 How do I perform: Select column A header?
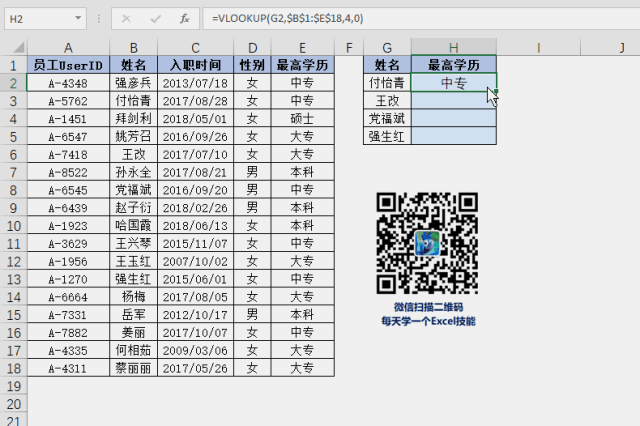point(68,48)
